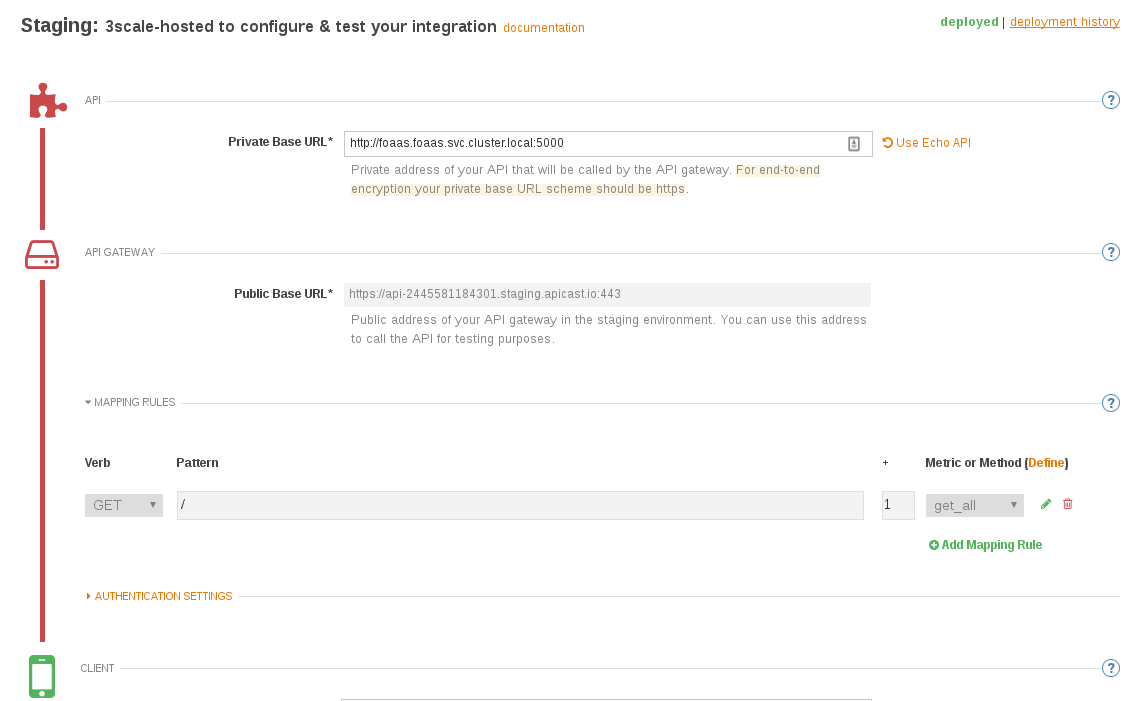The width and height of the screenshot is (1130, 701).
Task: Expand Authentication Settings section
Action: pyautogui.click(x=159, y=597)
